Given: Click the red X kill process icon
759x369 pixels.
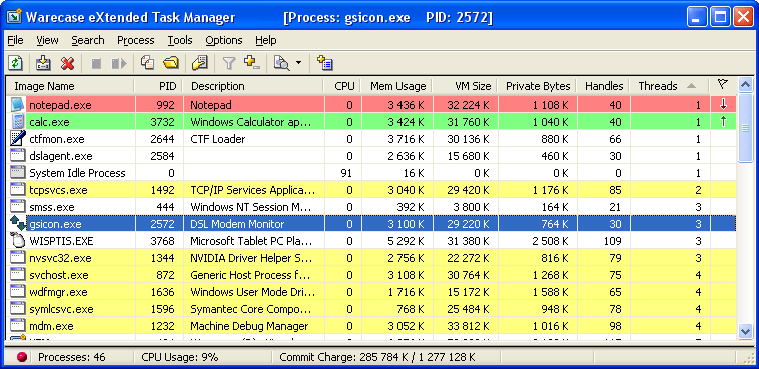Looking at the screenshot, I should click(67, 63).
